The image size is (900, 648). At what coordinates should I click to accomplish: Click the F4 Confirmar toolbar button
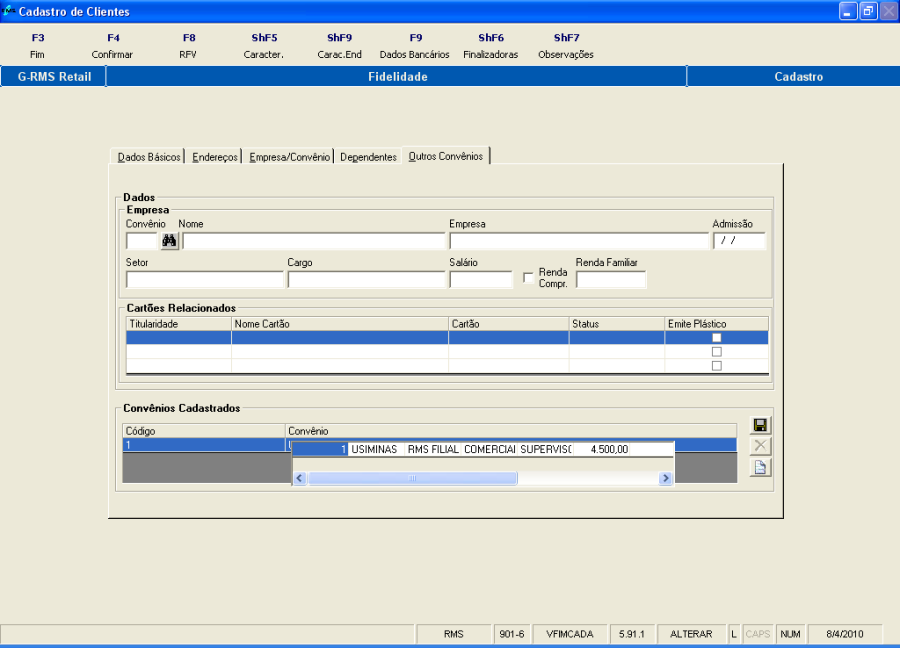112,46
